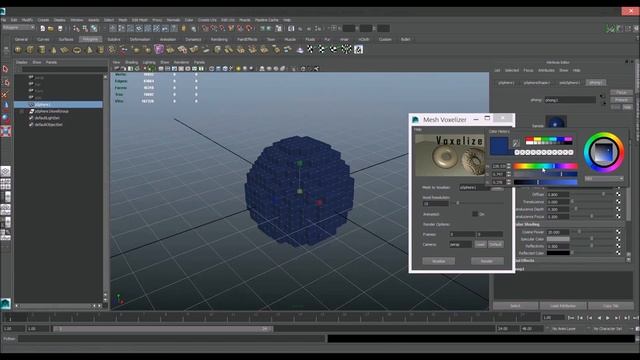Image resolution: width=640 pixels, height=360 pixels.
Task: Click the Copy Tab button
Action: click(611, 306)
